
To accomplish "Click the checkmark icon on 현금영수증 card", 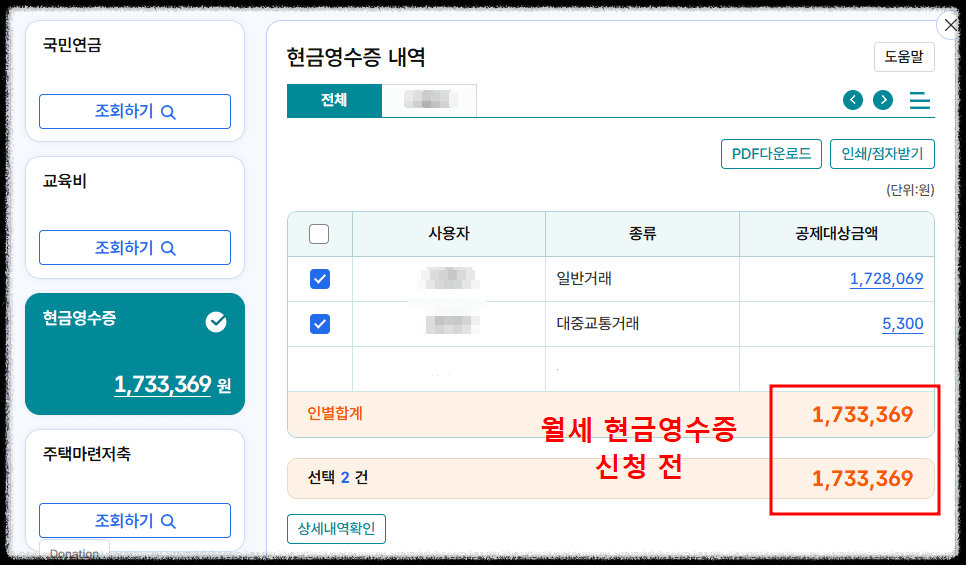I will (x=216, y=322).
